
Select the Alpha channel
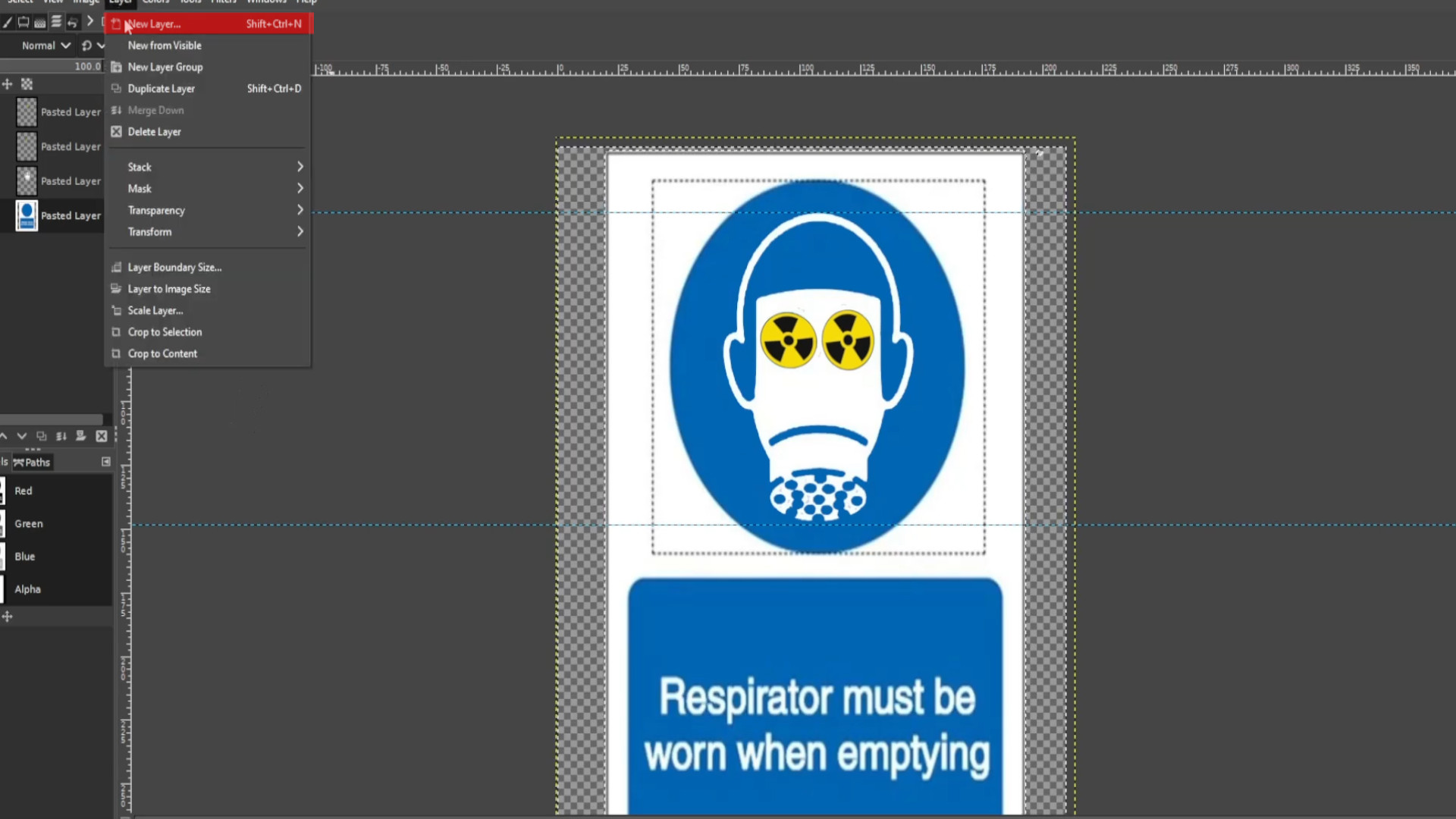pyautogui.click(x=56, y=588)
